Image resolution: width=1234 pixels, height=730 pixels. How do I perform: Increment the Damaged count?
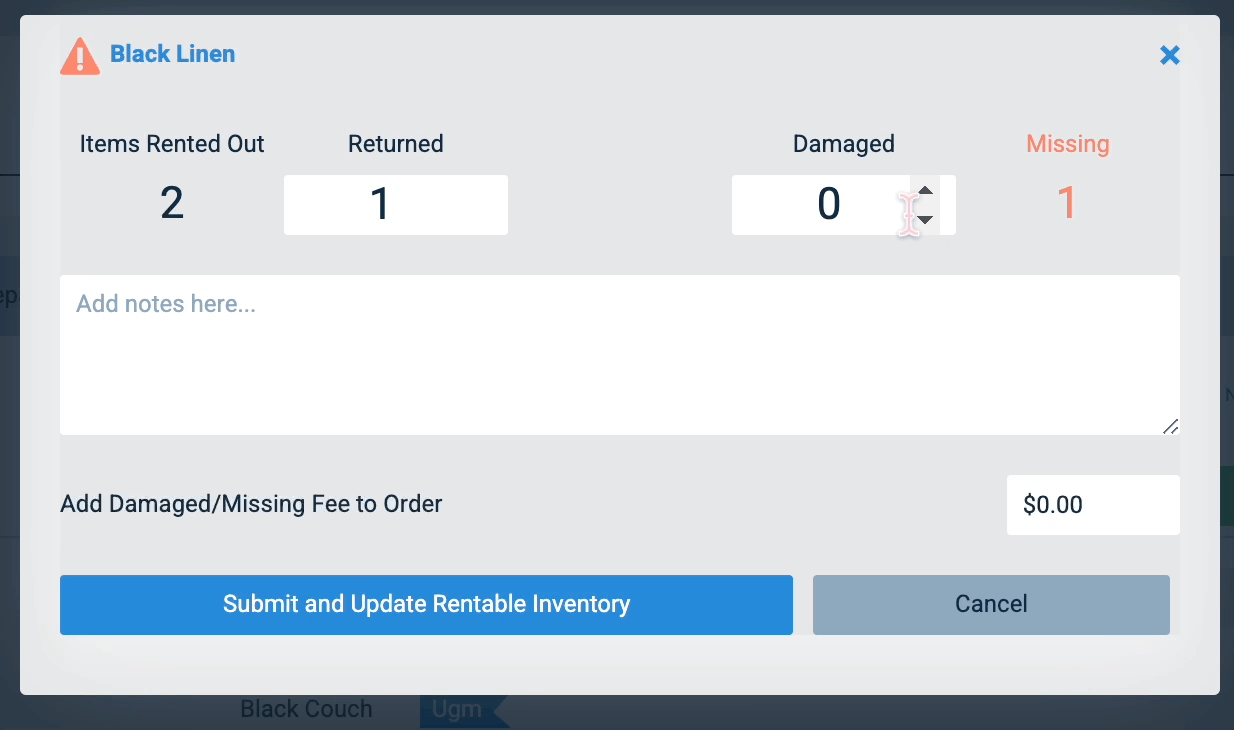[x=925, y=190]
